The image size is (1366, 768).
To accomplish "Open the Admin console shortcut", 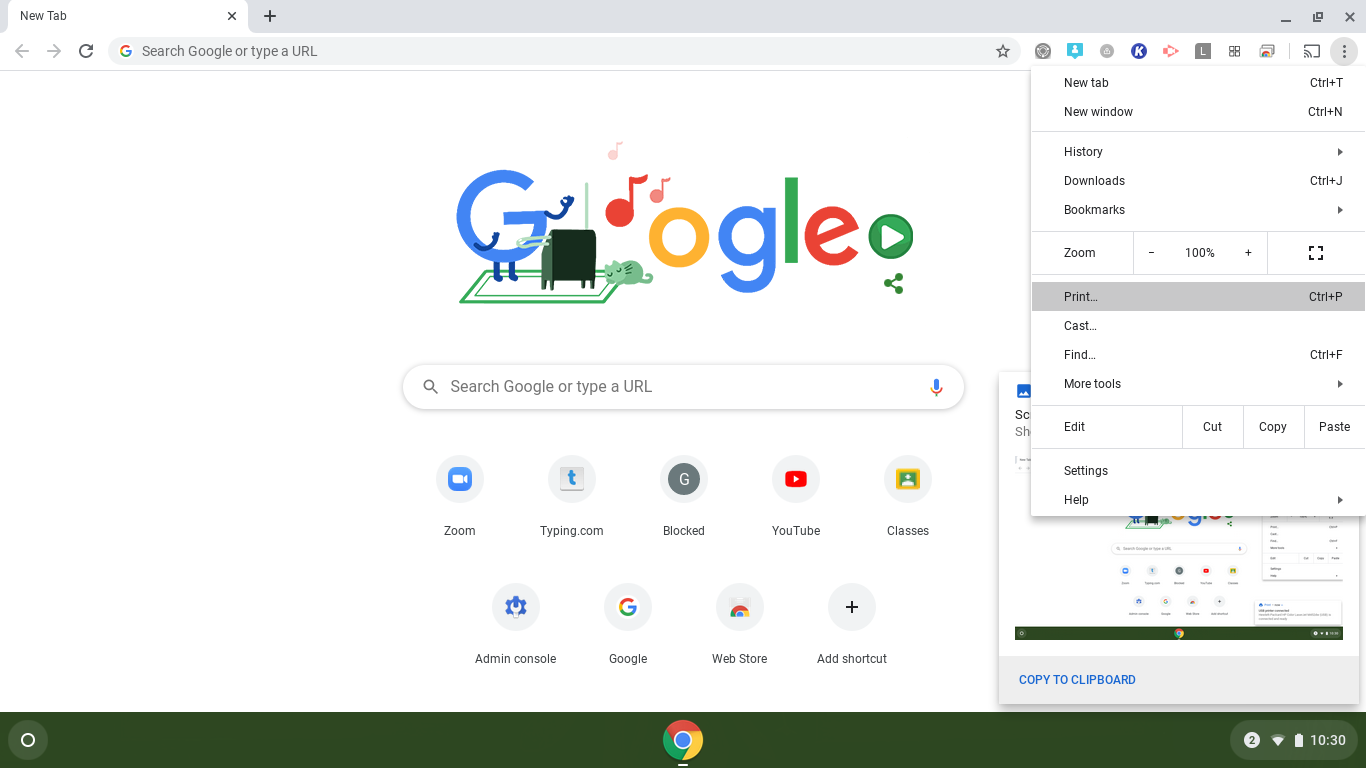I will coord(516,623).
